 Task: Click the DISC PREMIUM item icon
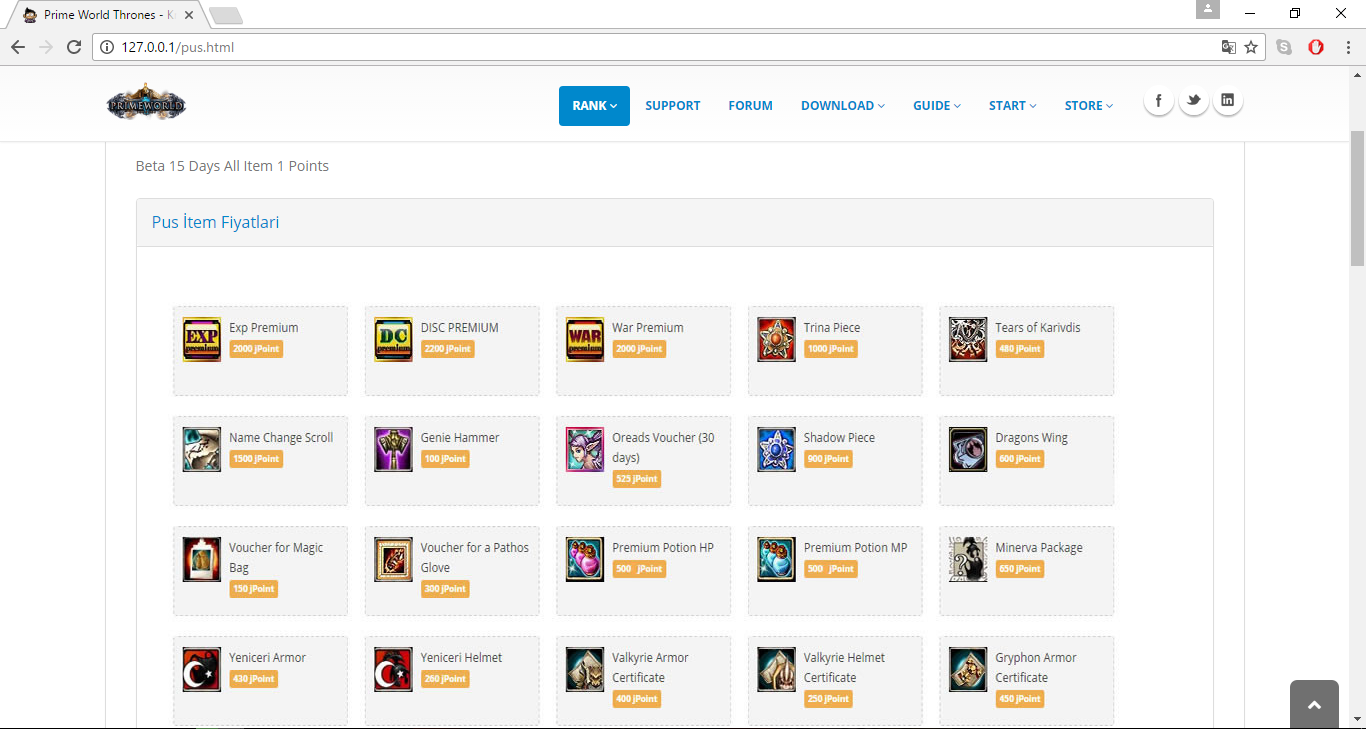[x=393, y=339]
